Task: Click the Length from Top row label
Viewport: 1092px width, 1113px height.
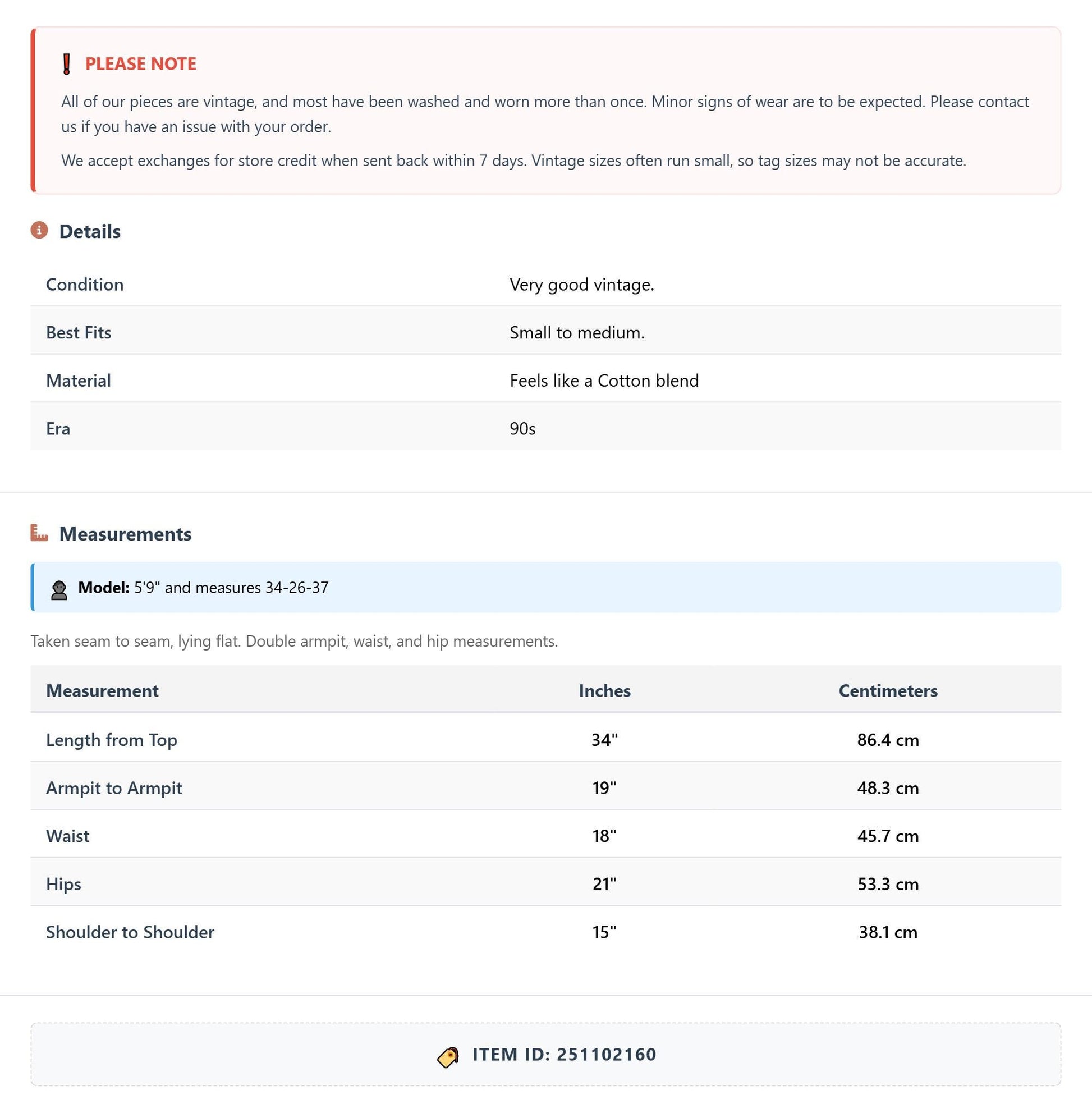Action: 111,740
